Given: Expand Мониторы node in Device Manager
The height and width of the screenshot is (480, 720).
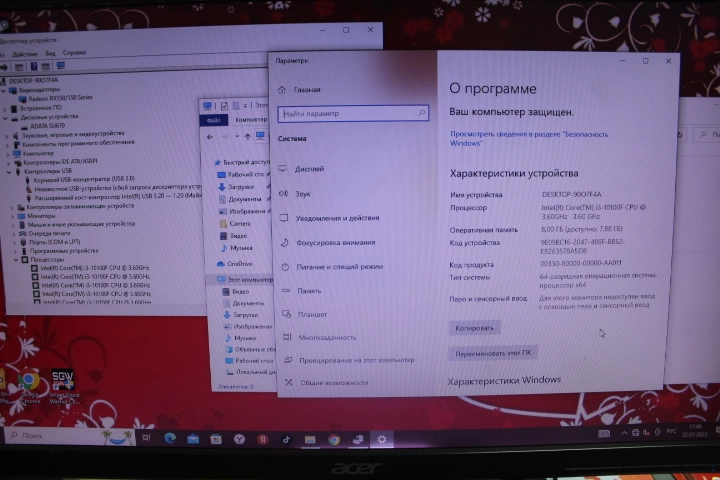Looking at the screenshot, I should click(x=13, y=216).
